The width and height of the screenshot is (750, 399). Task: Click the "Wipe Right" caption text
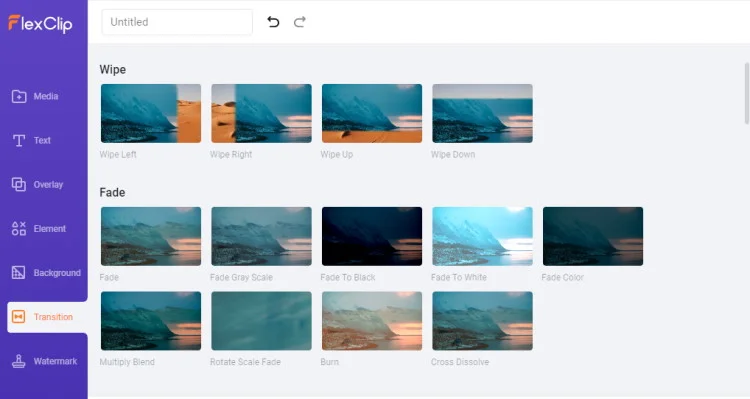pos(231,155)
